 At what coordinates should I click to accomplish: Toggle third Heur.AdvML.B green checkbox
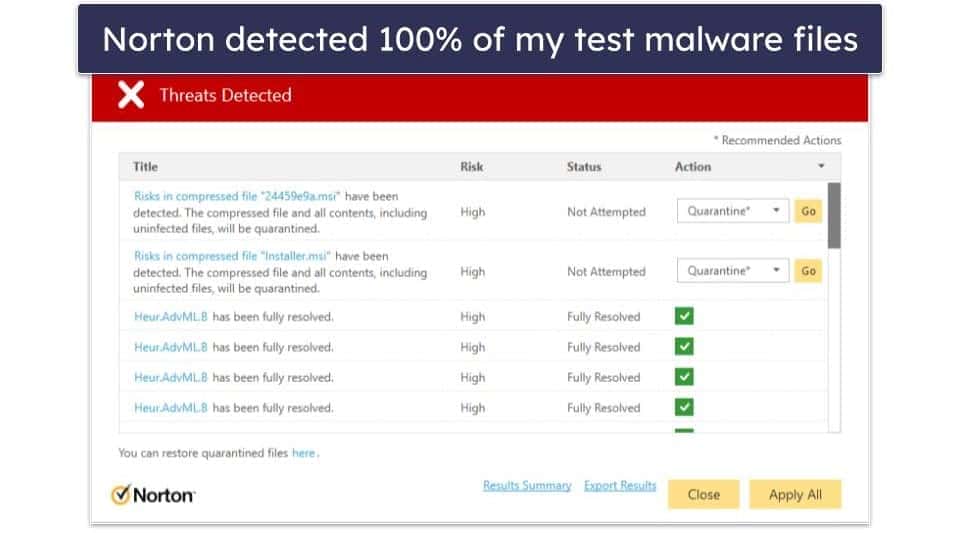click(x=684, y=378)
